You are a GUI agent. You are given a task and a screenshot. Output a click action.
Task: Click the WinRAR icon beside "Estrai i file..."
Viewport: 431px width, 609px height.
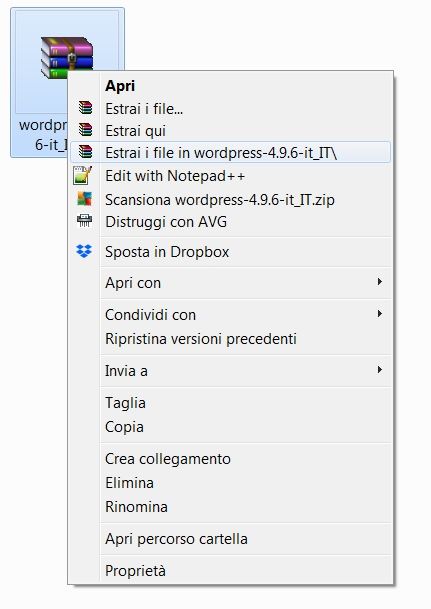85,108
